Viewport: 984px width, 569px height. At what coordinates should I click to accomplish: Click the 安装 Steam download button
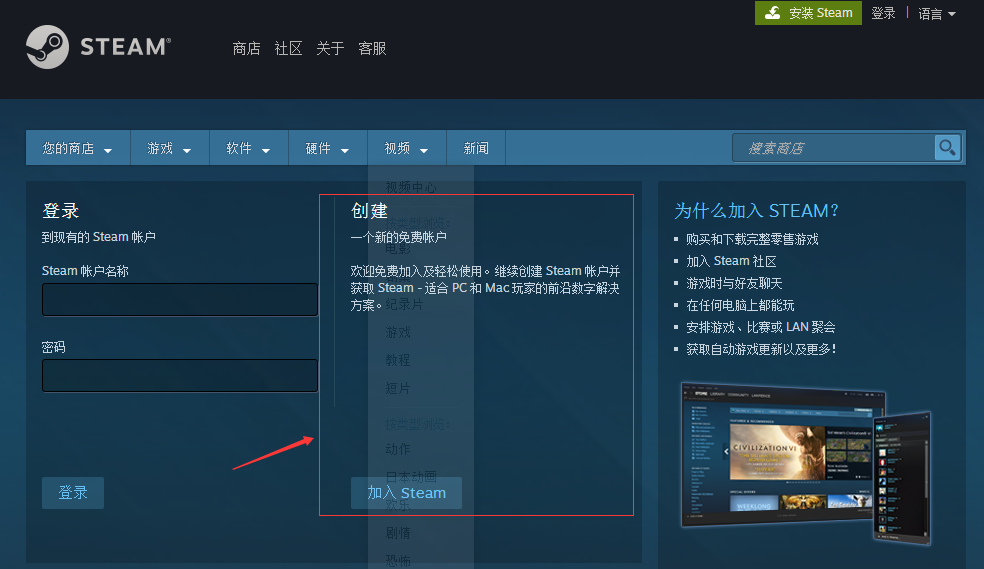[808, 13]
